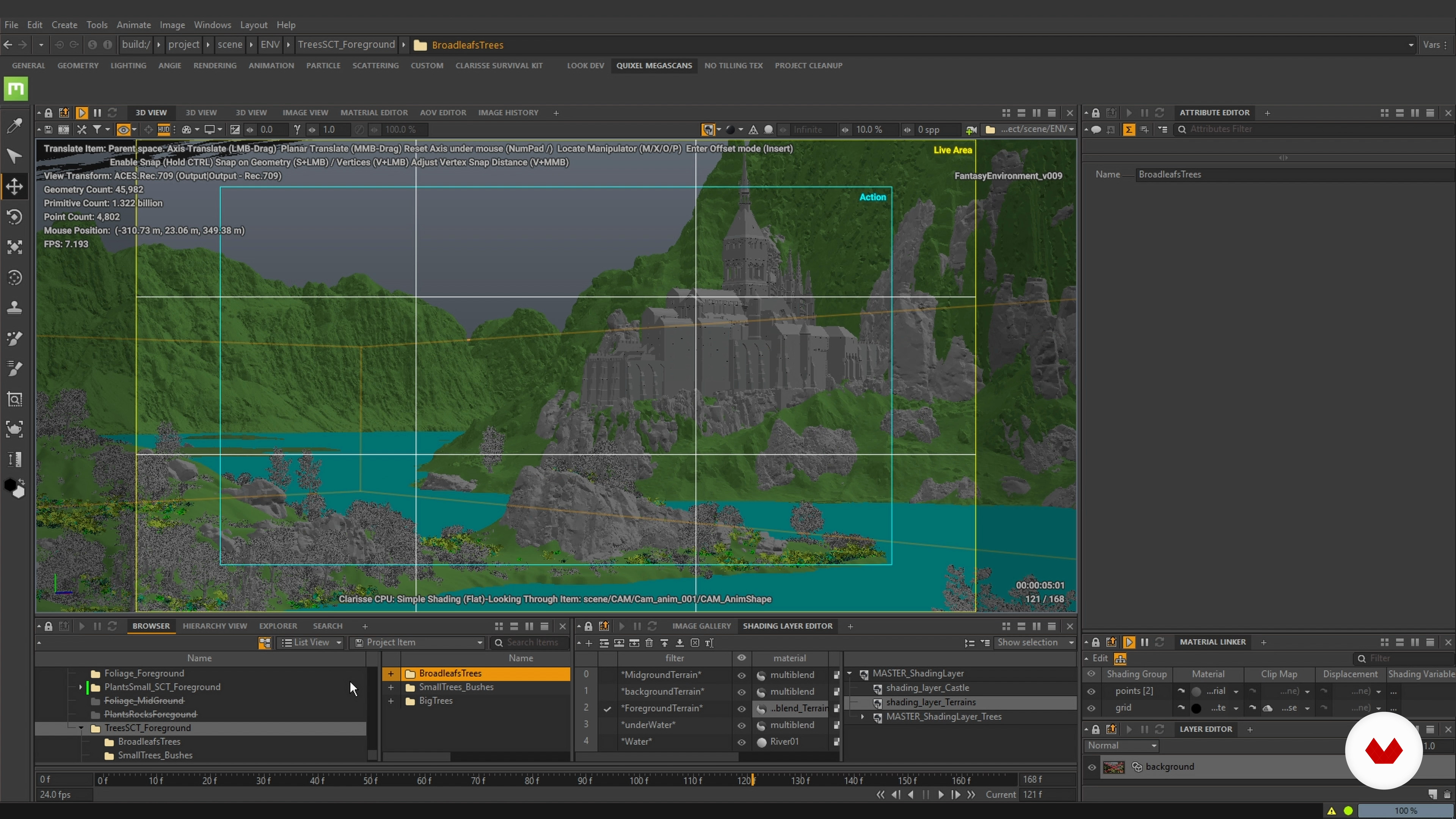Image resolution: width=1456 pixels, height=819 pixels.
Task: Collapse the TreesSCT_Foreground folder in Browser
Action: tap(81, 728)
